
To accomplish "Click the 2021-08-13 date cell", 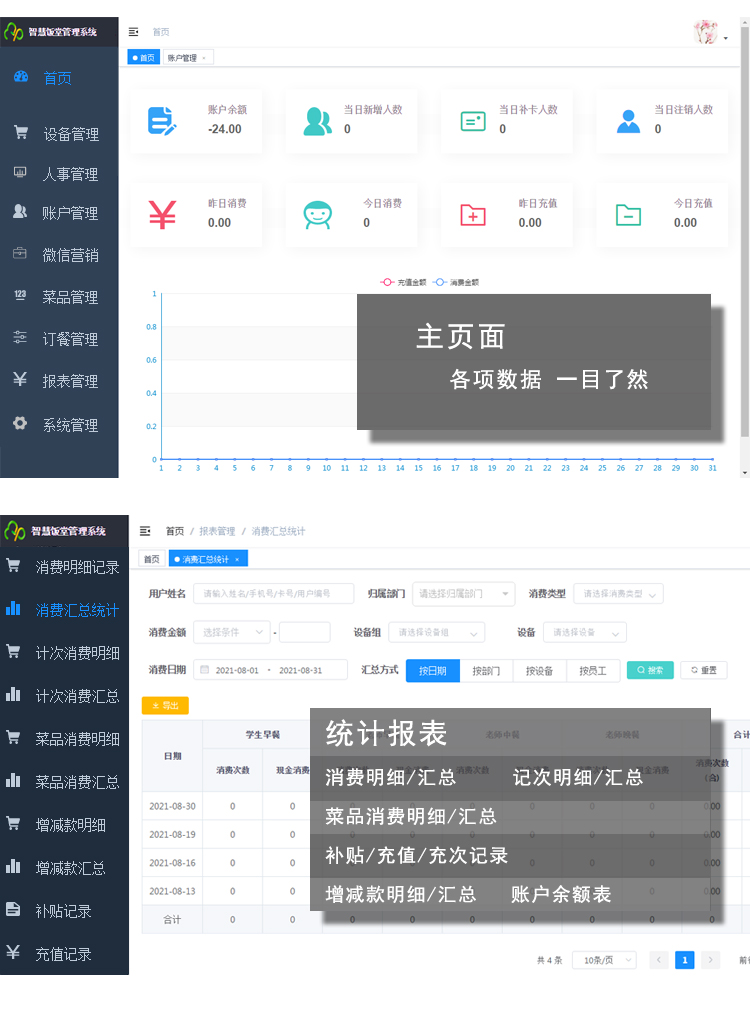I will point(172,891).
